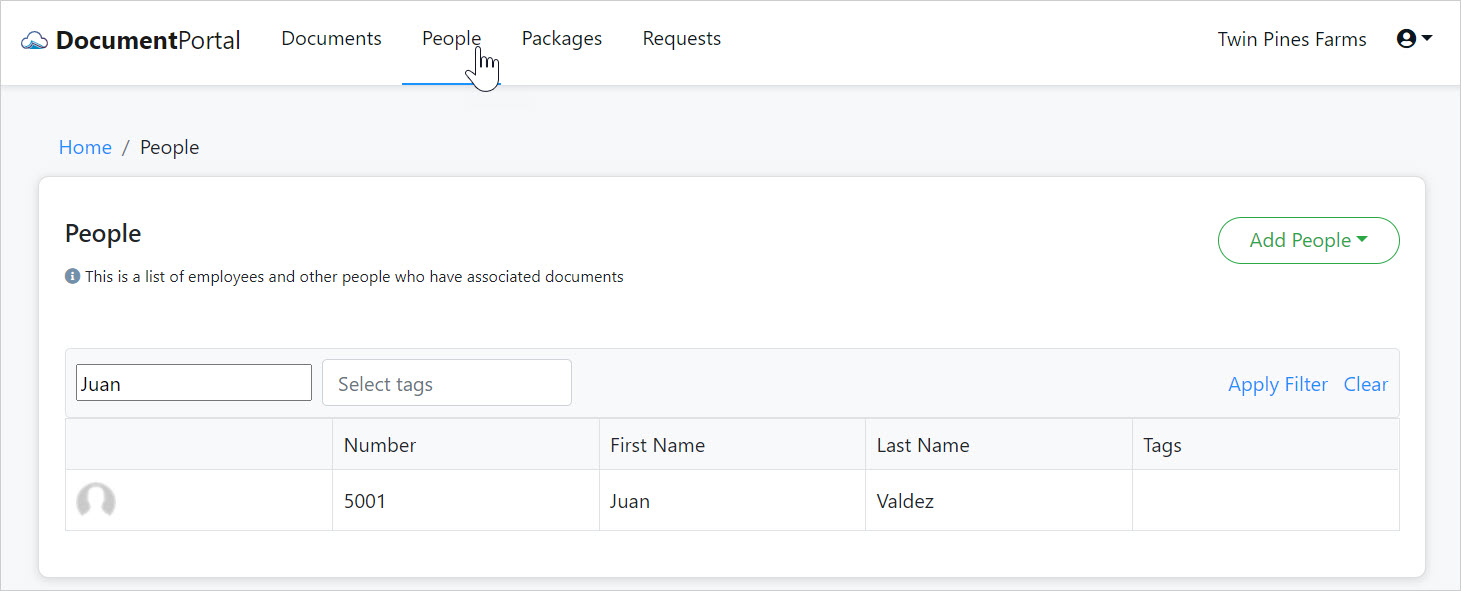
Task: Click the info icon beside the people description
Action: click(x=72, y=277)
